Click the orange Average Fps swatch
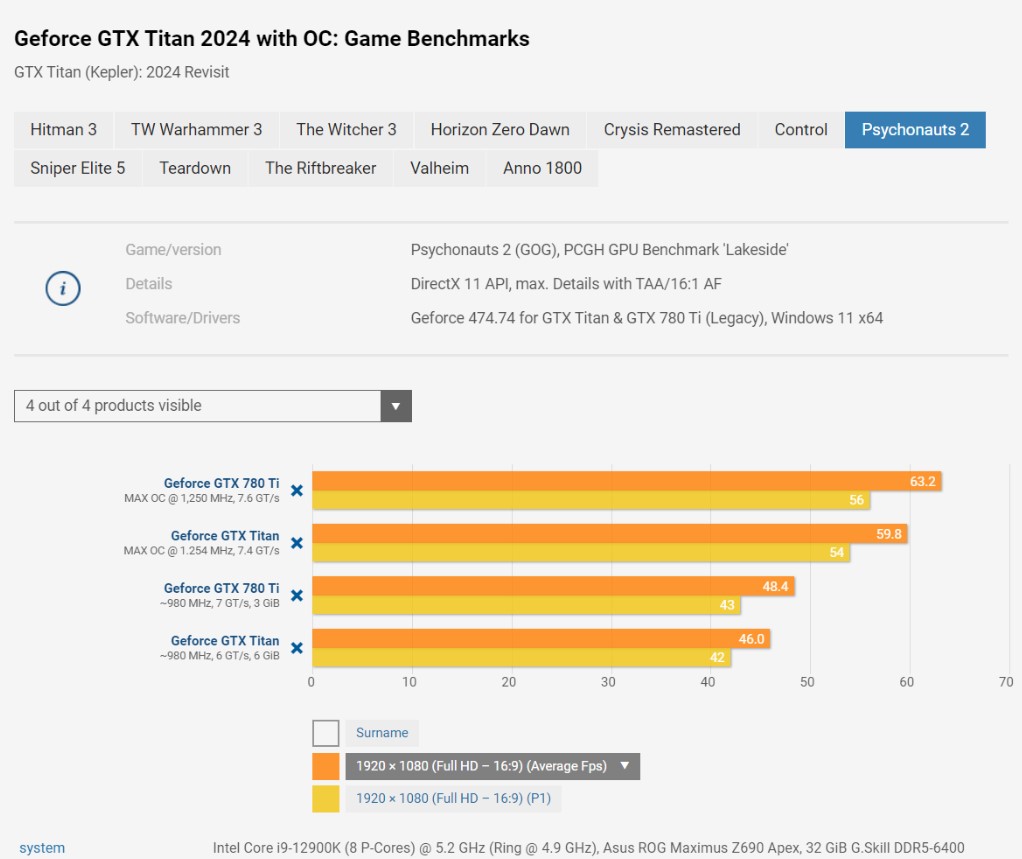1022x859 pixels. pos(326,766)
